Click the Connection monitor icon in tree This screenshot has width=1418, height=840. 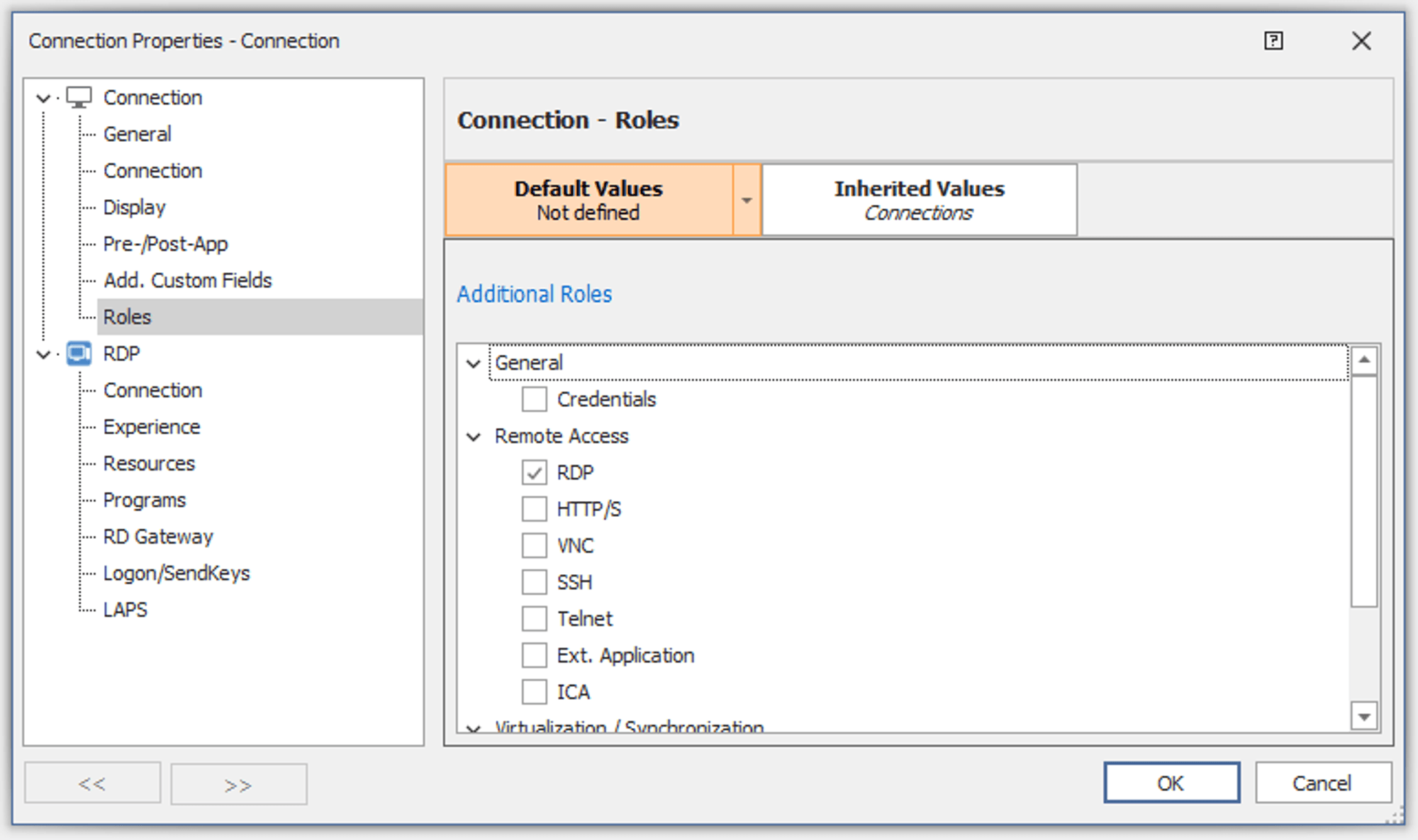coord(79,97)
